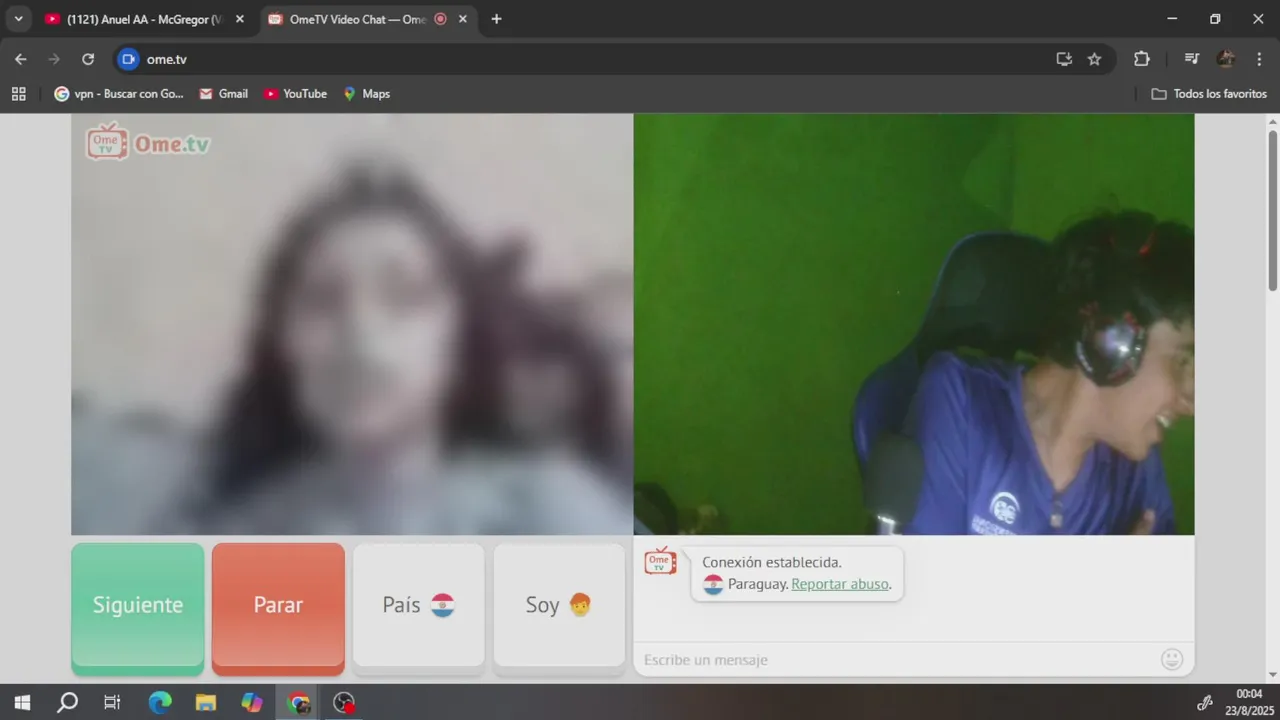Open the Chrome profile avatar

coord(1225,59)
